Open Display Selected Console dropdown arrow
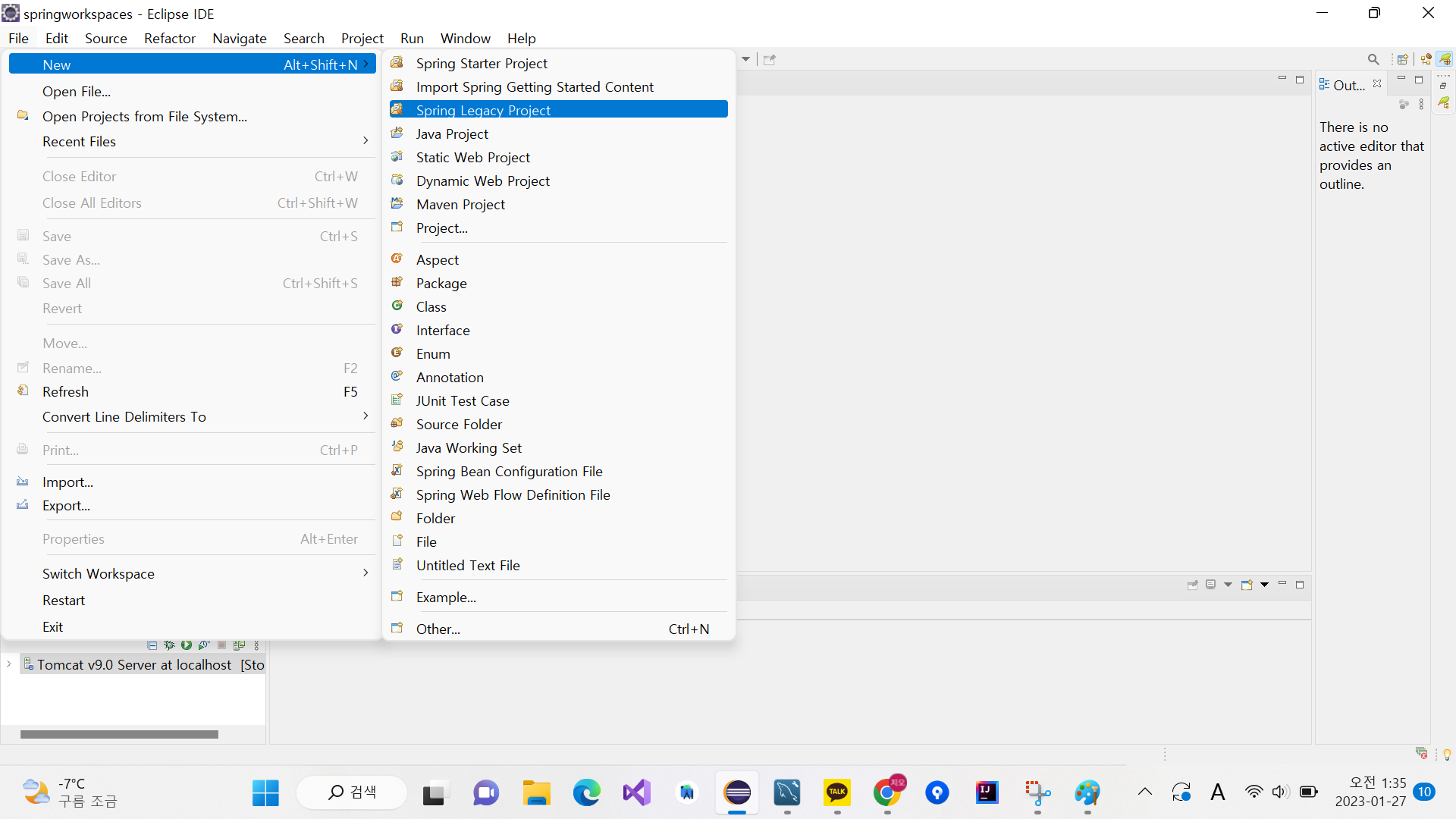Viewport: 1456px width, 819px height. coord(1228,585)
